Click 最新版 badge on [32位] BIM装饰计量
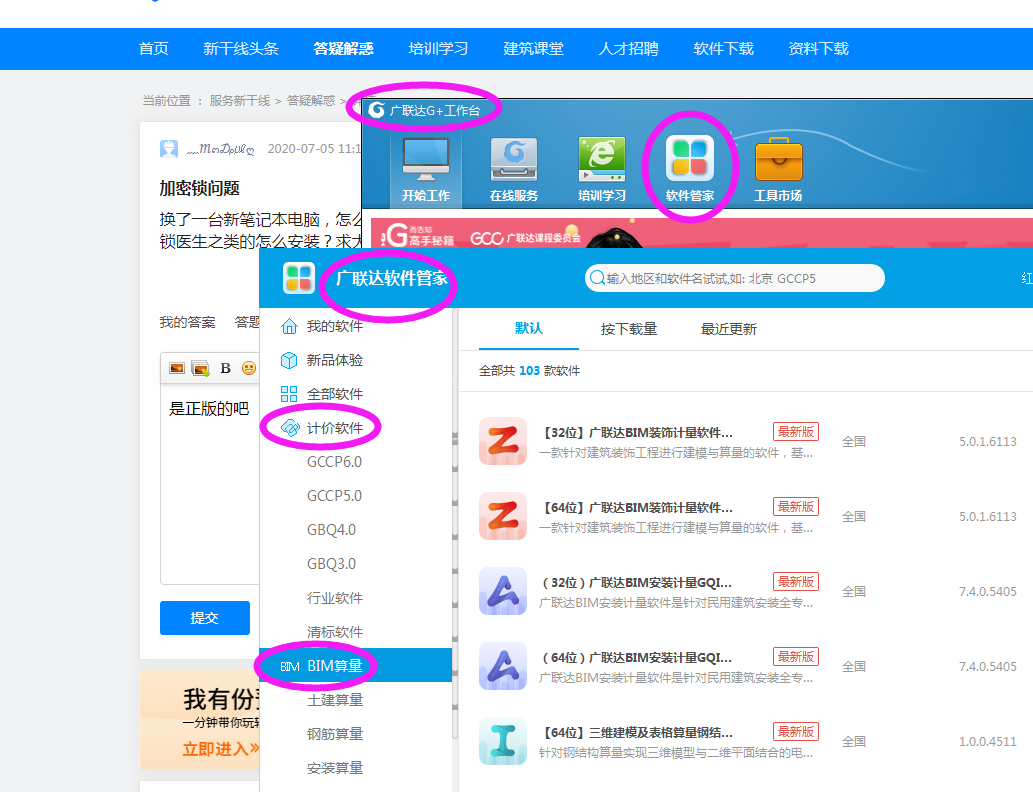 click(x=796, y=432)
